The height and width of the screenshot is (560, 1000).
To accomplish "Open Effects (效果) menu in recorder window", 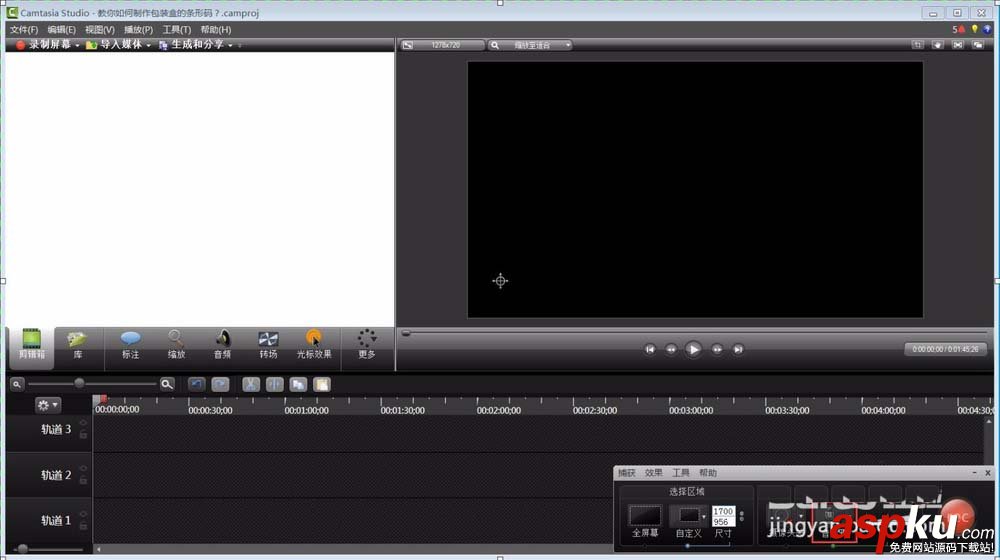I will coord(654,473).
